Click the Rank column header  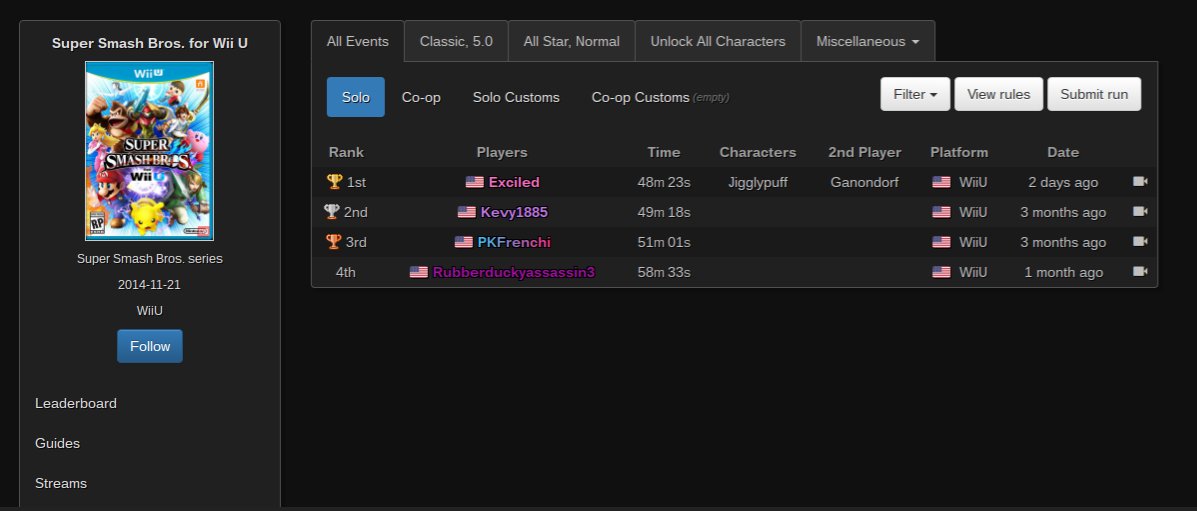click(346, 152)
